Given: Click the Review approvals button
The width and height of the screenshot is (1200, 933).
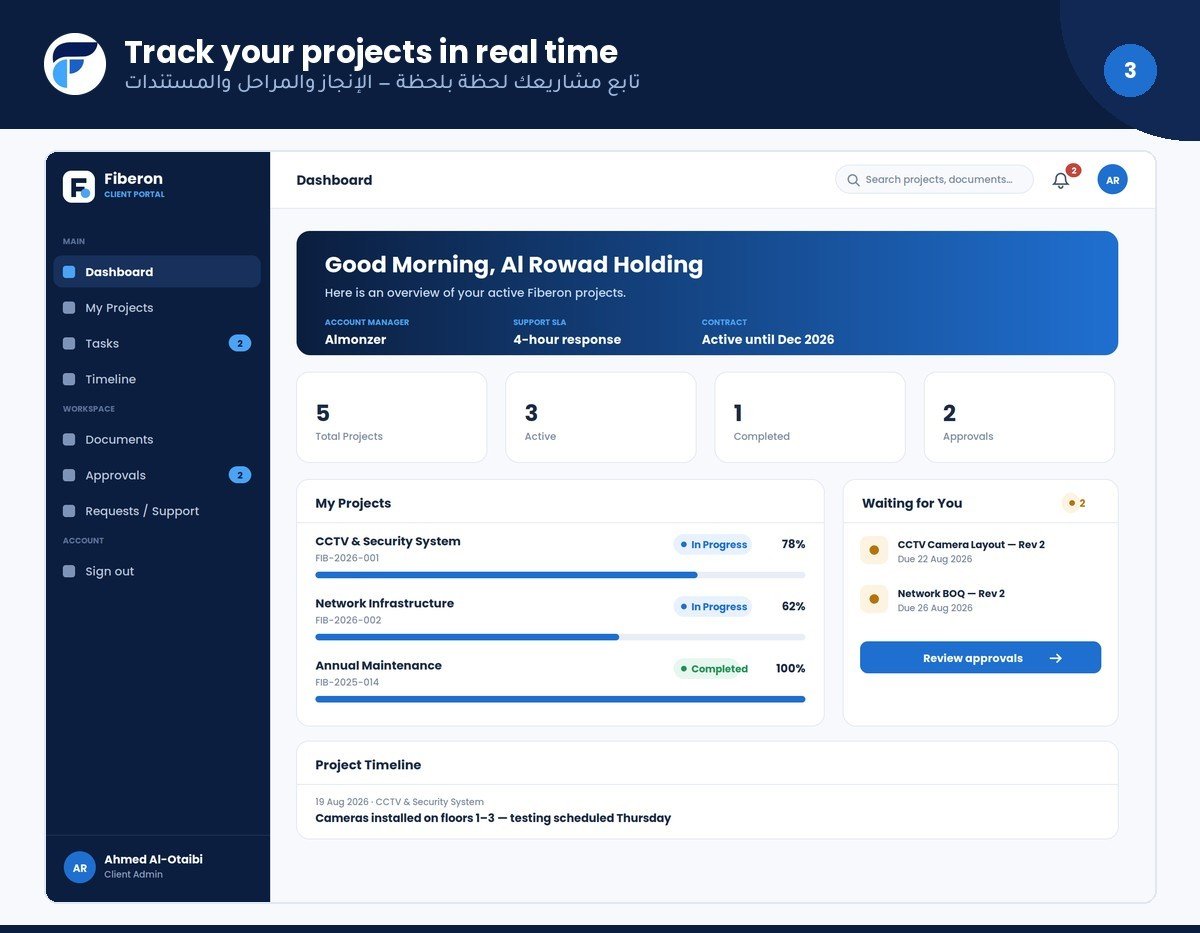Looking at the screenshot, I should [980, 658].
